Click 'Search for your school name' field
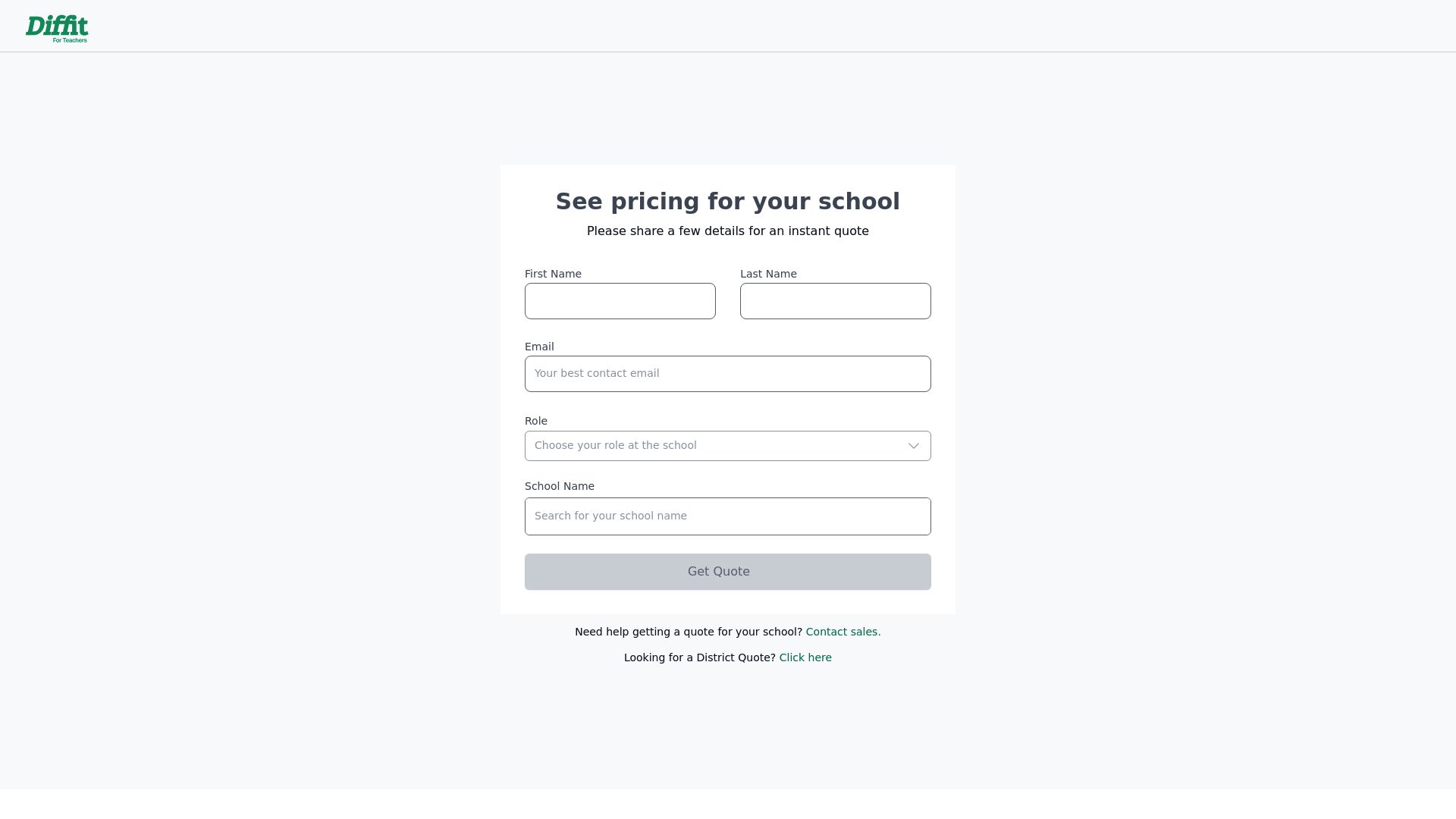Image resolution: width=1456 pixels, height=819 pixels. (x=728, y=516)
